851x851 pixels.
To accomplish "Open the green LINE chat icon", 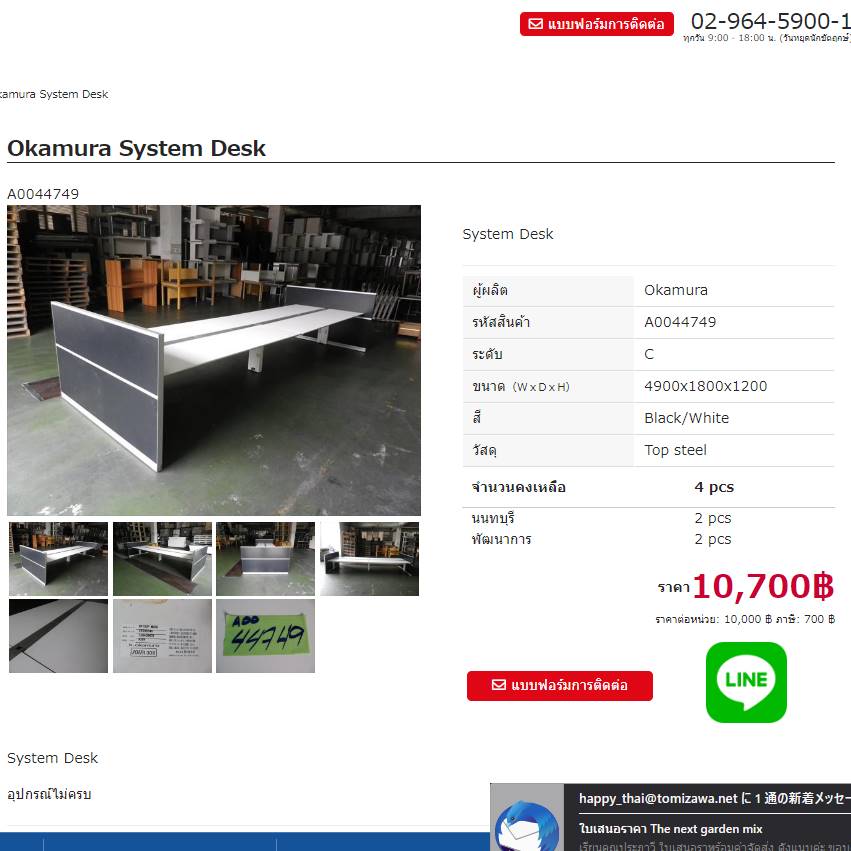I will pyautogui.click(x=746, y=682).
